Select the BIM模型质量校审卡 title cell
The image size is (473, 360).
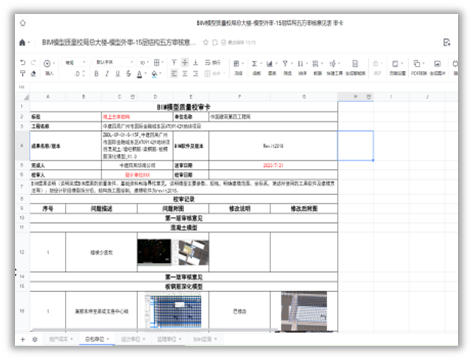[x=184, y=107]
